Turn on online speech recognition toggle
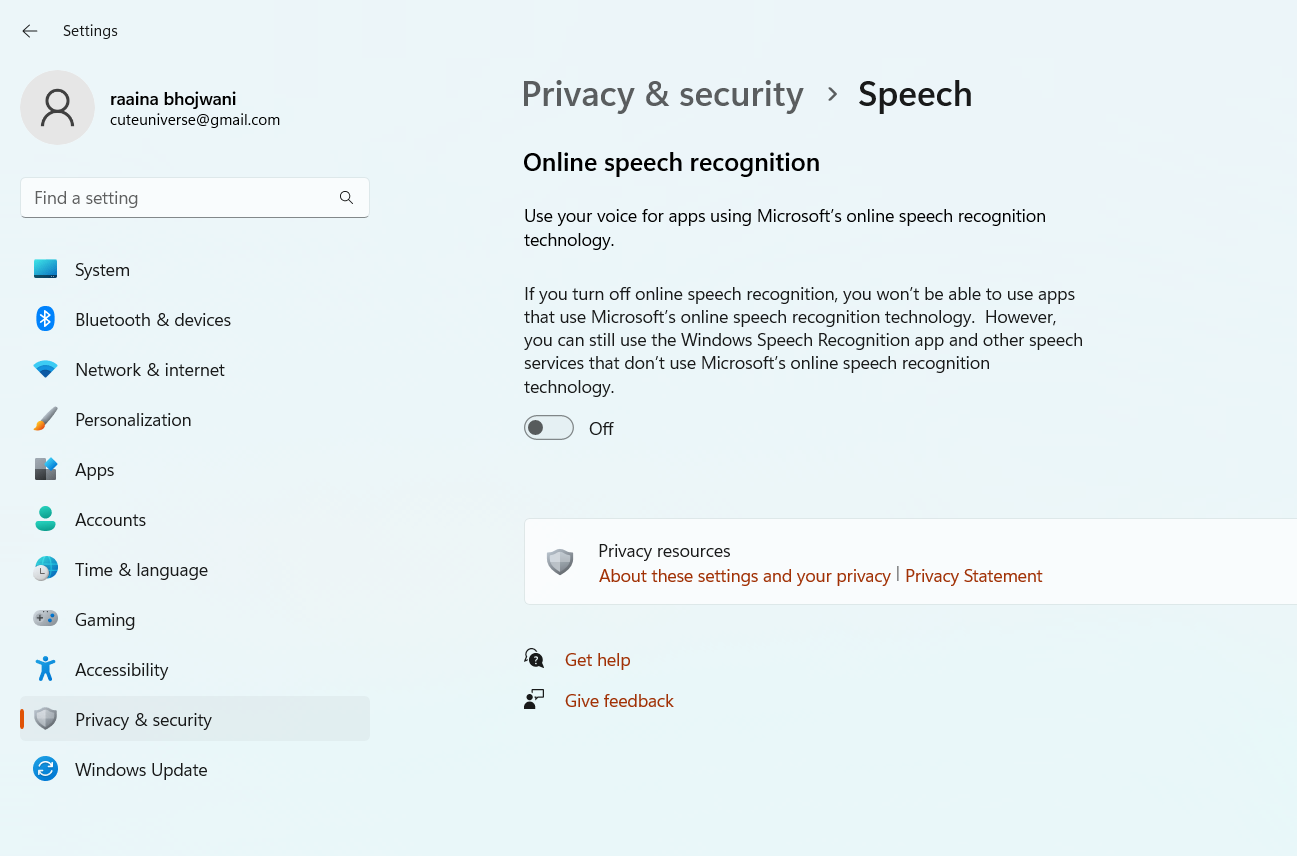This screenshot has height=856, width=1297. (549, 428)
